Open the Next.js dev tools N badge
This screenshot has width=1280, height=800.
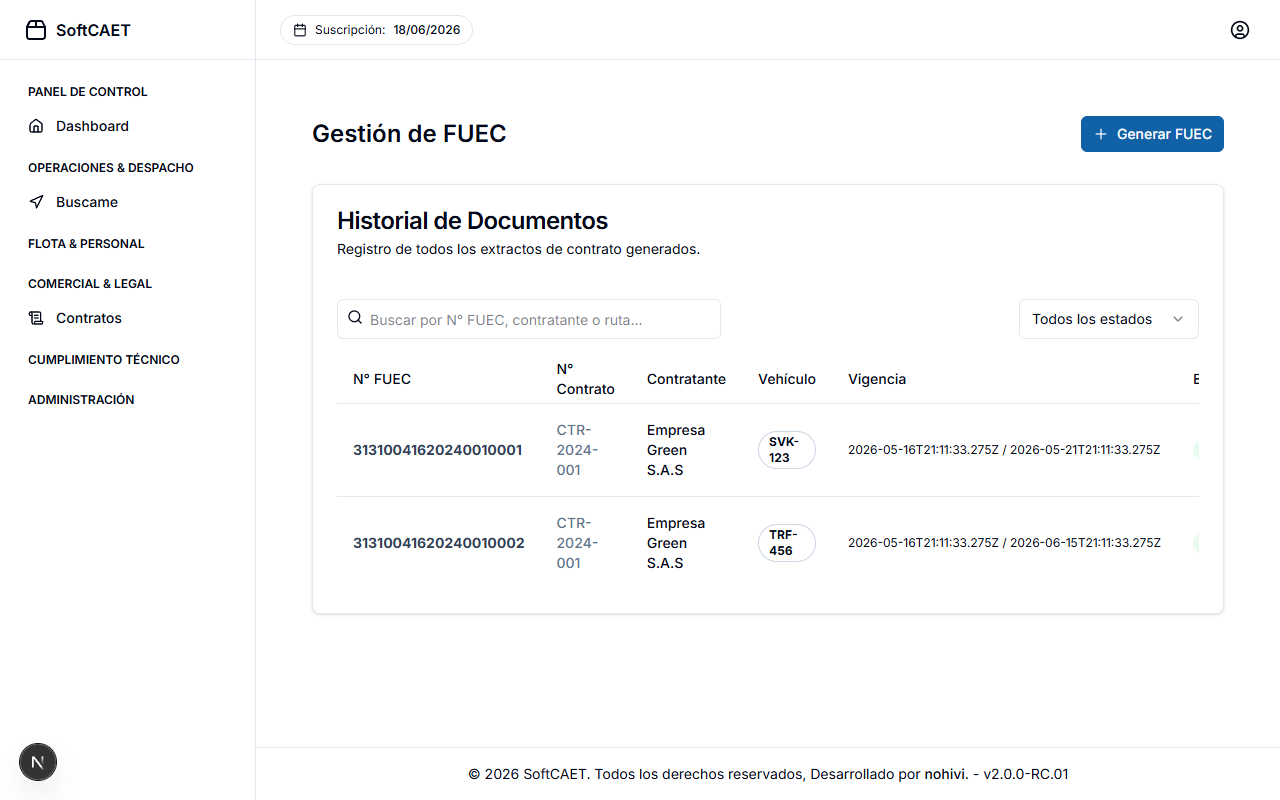click(x=38, y=762)
